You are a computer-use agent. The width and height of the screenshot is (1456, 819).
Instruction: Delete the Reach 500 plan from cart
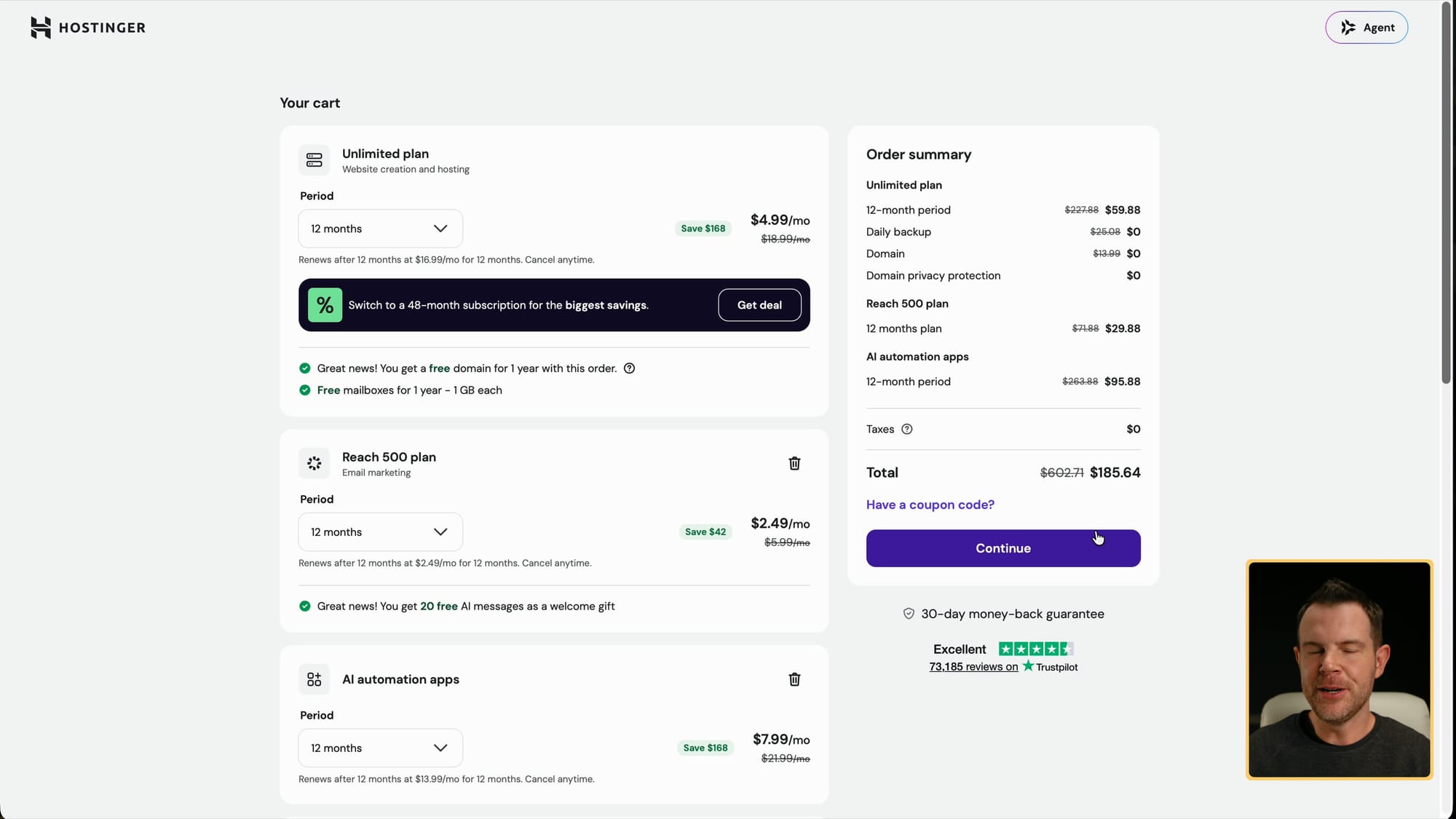coord(794,463)
